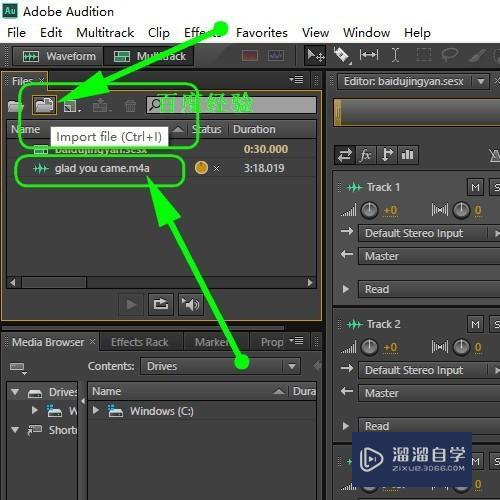
Task: Solo Track 1 with S button
Action: (495, 187)
